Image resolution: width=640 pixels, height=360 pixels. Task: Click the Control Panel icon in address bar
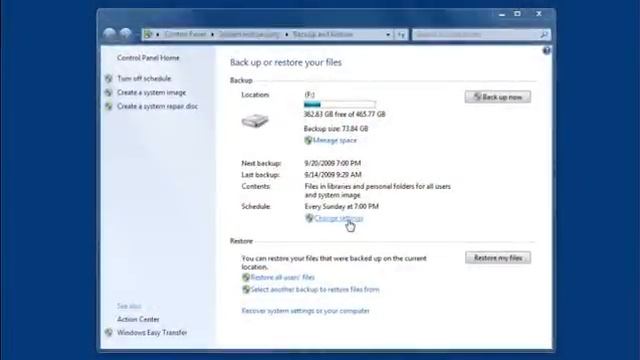[149, 35]
